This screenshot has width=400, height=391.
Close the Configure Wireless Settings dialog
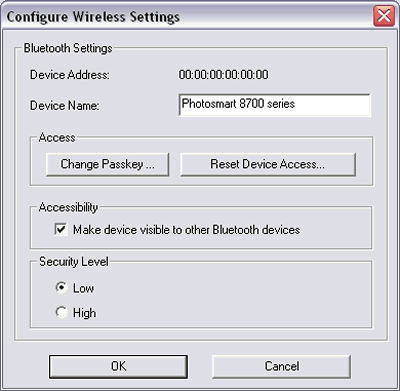(384, 16)
